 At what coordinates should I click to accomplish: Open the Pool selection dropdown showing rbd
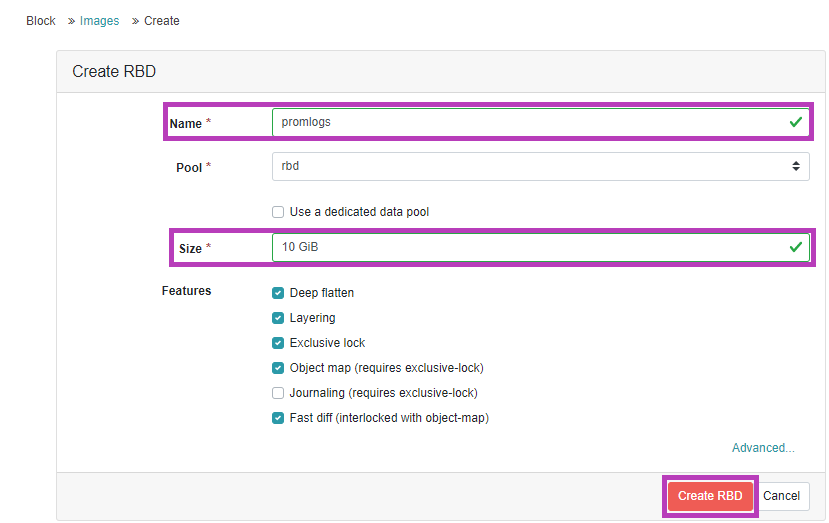point(540,167)
